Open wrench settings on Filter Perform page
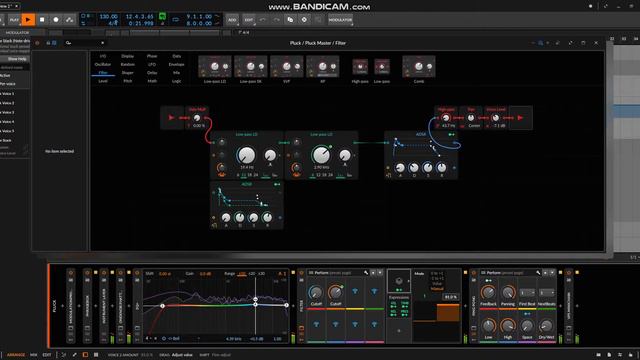 click(366, 272)
